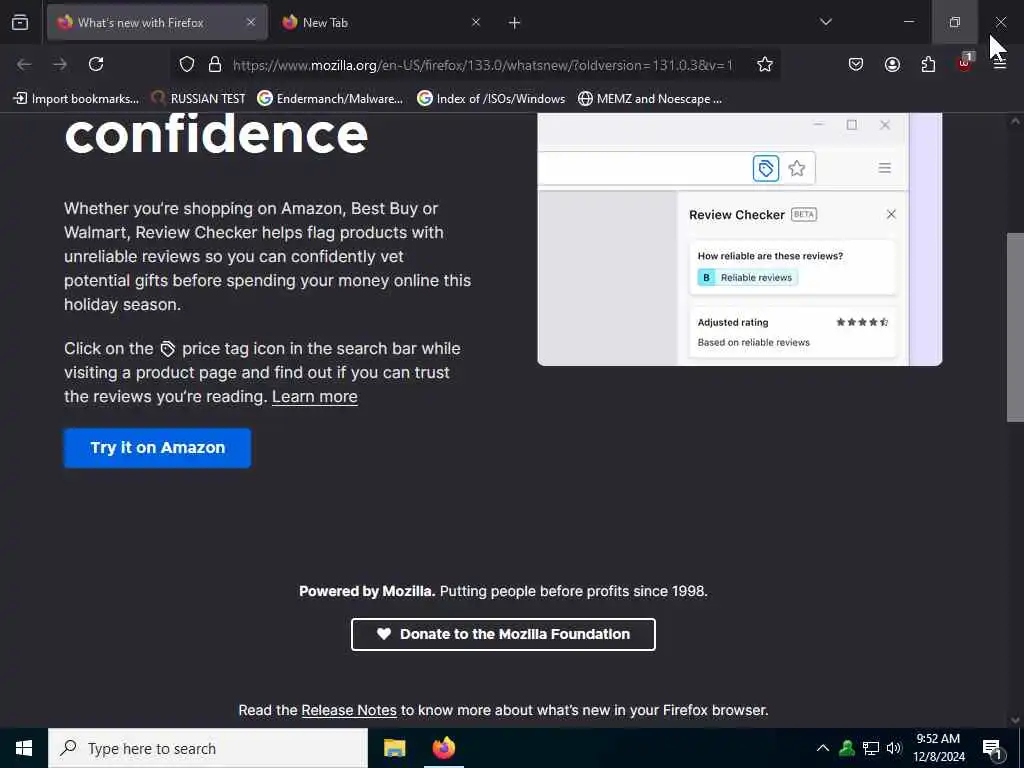Expand the list all tabs chevron
The width and height of the screenshot is (1024, 768).
(x=826, y=22)
